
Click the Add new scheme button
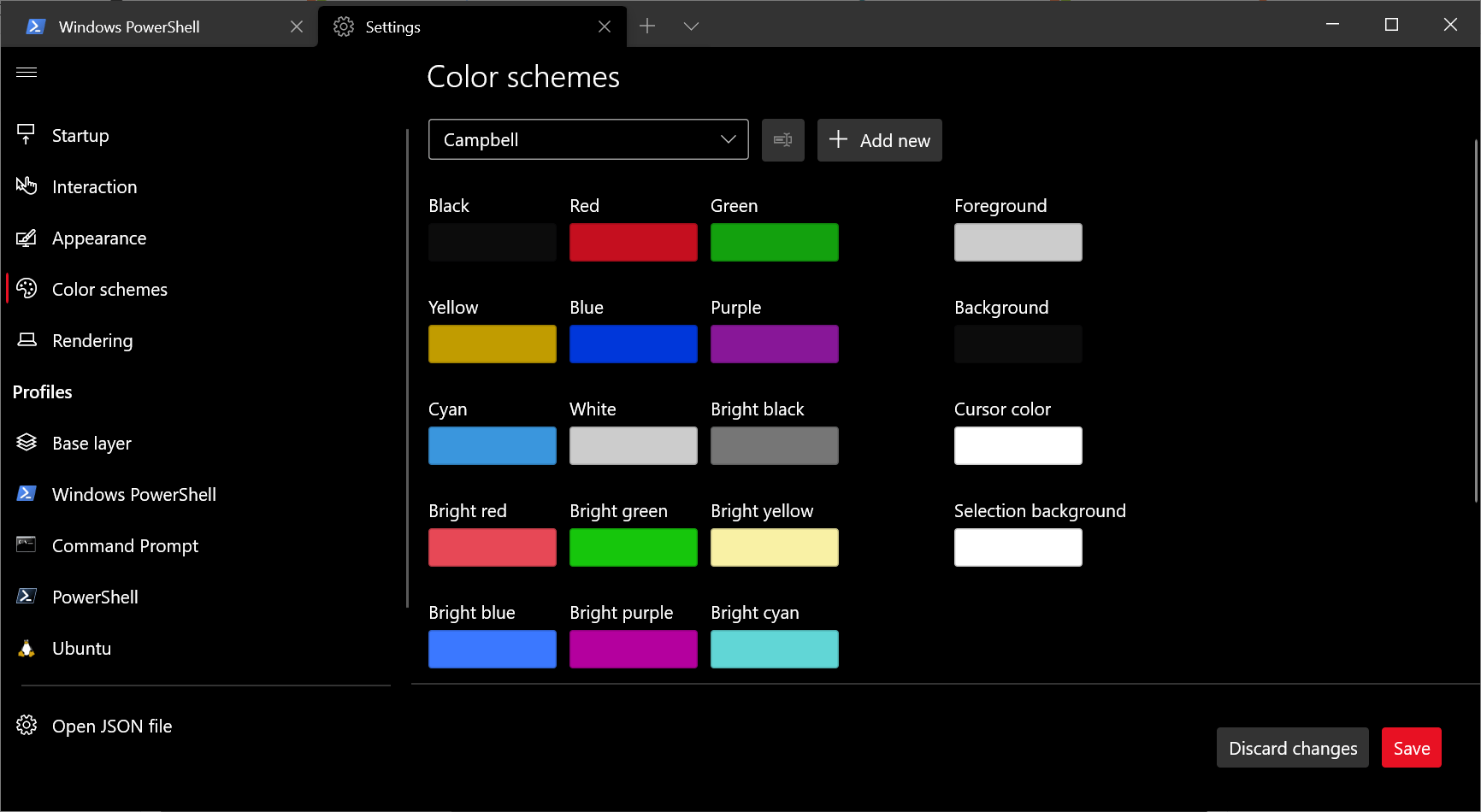click(x=879, y=140)
